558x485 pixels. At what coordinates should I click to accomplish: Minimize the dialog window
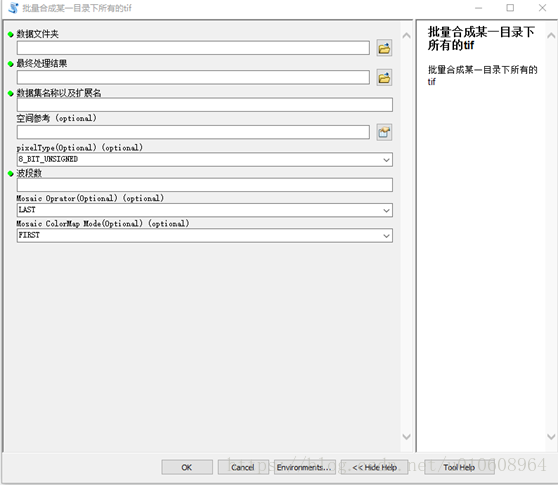click(478, 8)
